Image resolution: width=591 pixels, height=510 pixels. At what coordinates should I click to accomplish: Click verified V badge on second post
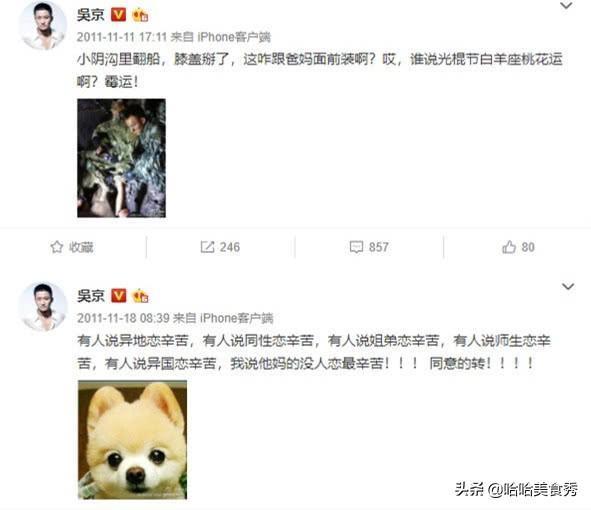[118, 296]
